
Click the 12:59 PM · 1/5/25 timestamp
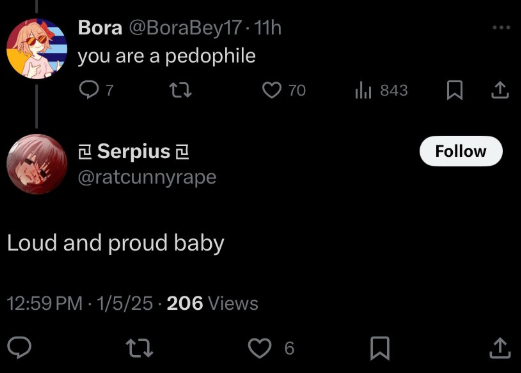coord(80,303)
